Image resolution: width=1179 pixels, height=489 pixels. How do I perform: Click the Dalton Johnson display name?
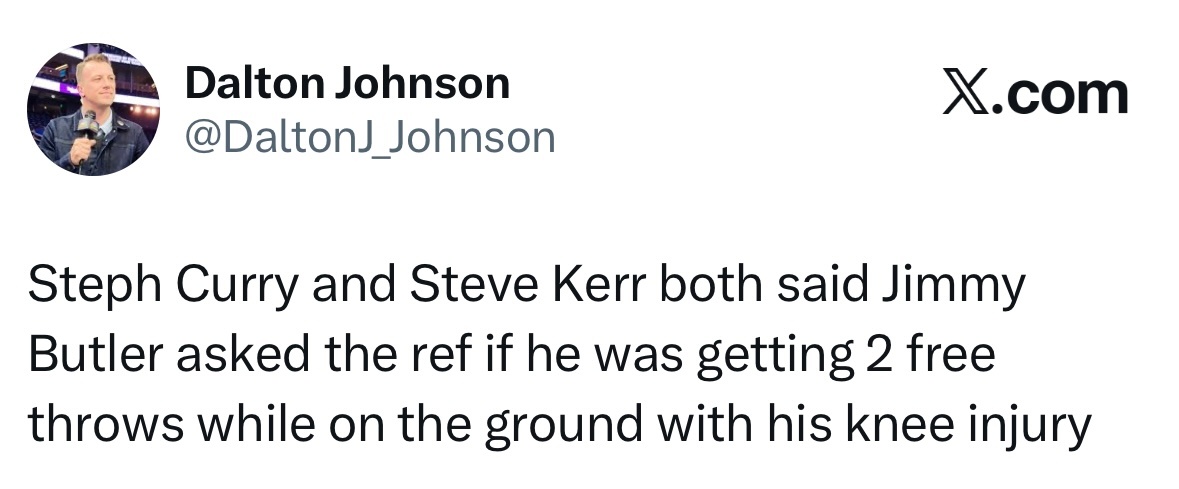click(x=347, y=84)
